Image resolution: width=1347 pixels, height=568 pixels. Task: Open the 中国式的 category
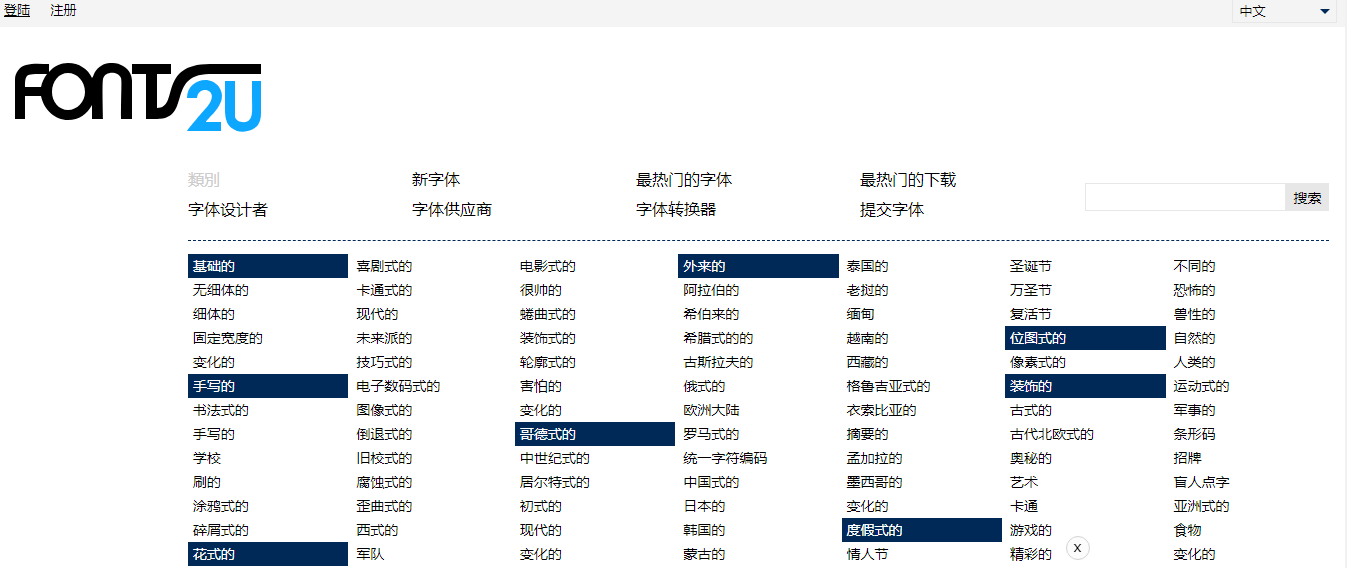(711, 482)
